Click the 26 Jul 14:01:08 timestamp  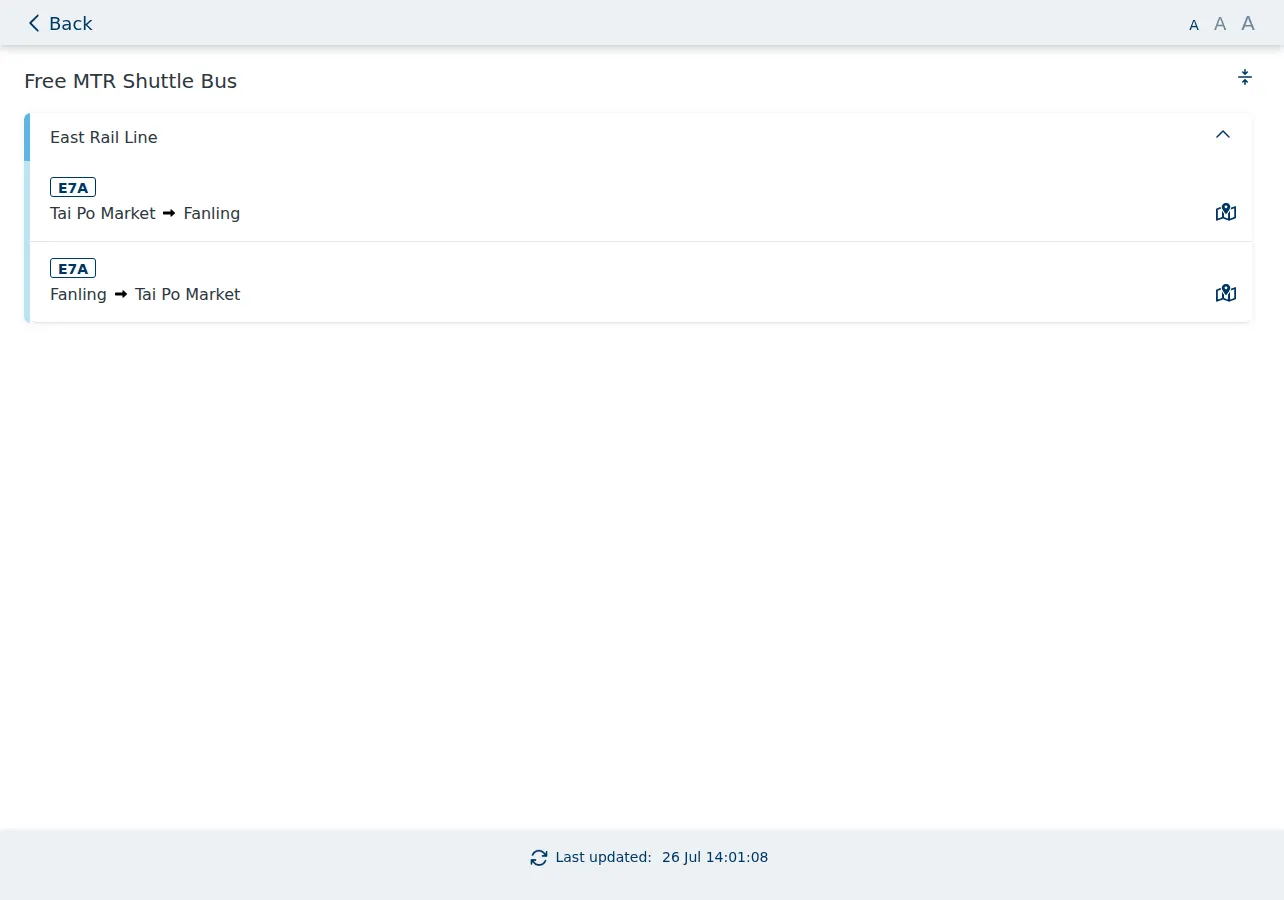click(715, 857)
